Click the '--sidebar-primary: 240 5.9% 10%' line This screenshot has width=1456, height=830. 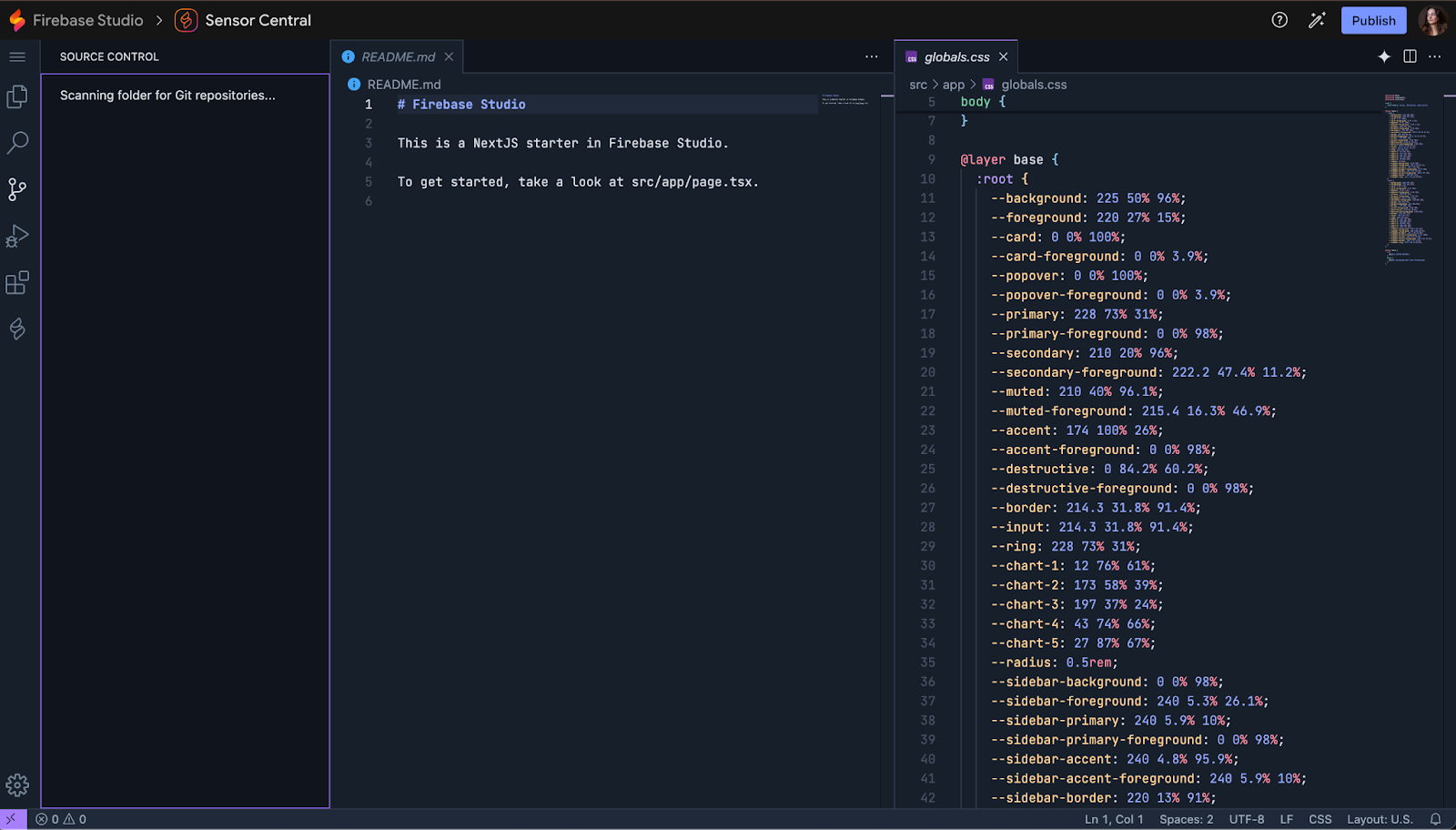pyautogui.click(x=1111, y=721)
